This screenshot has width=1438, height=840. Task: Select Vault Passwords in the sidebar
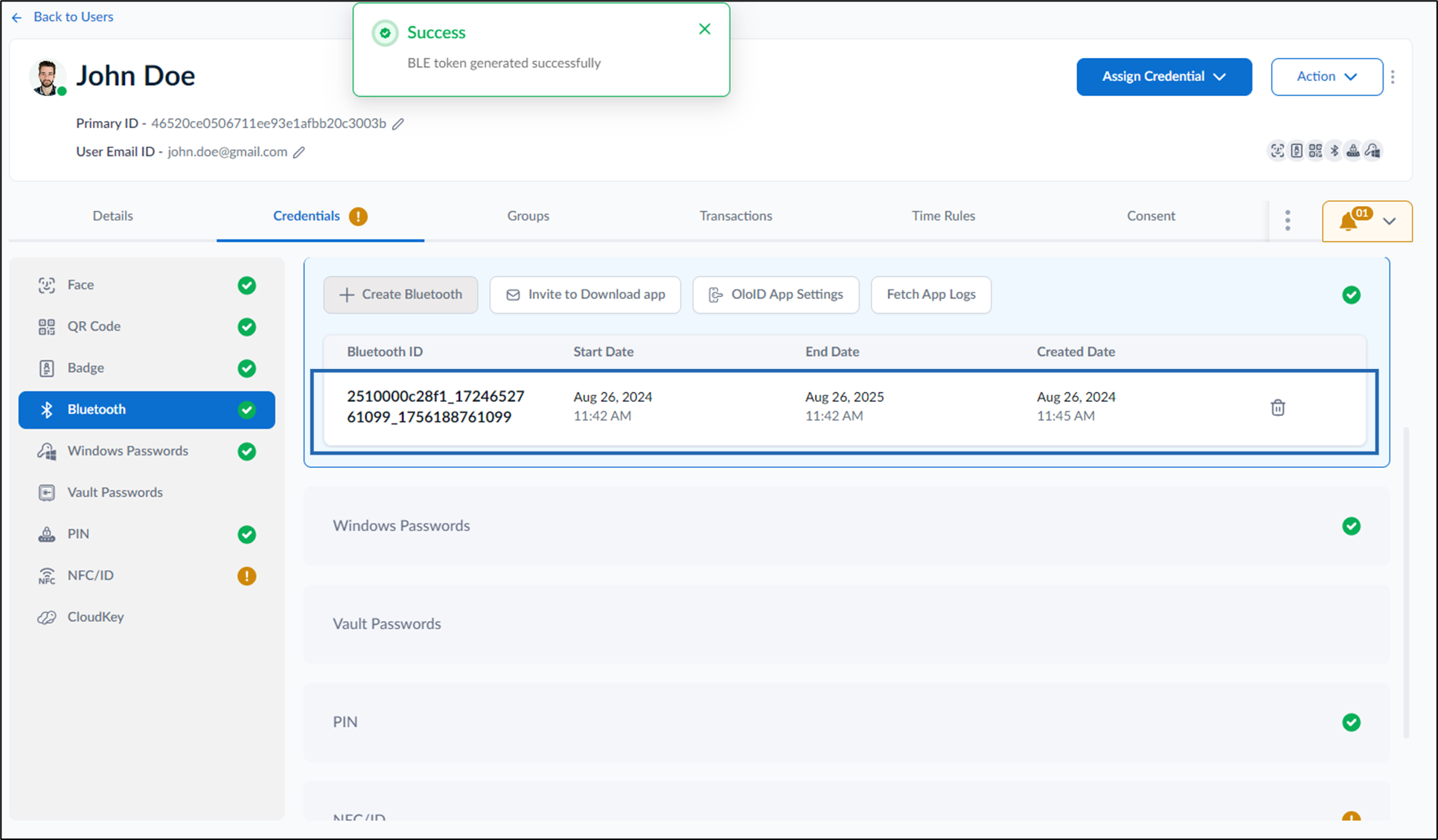(147, 493)
